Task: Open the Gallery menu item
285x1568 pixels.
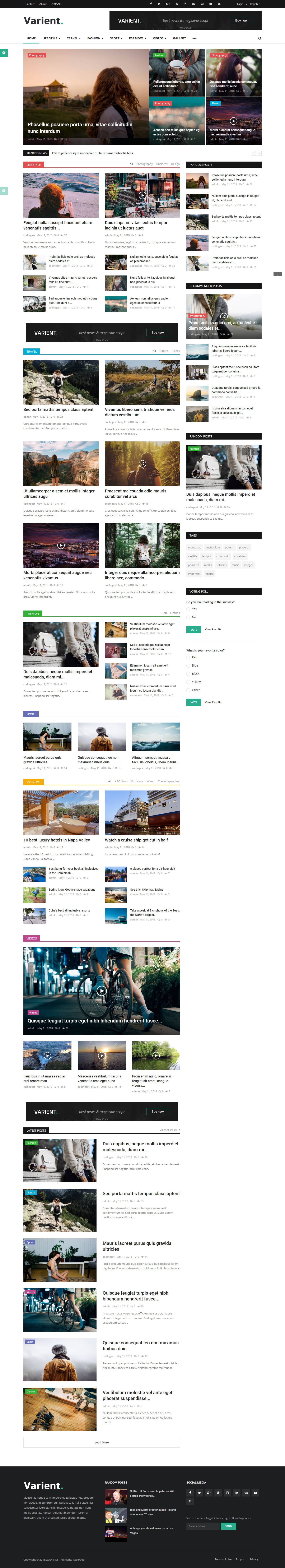Action: coord(179,38)
